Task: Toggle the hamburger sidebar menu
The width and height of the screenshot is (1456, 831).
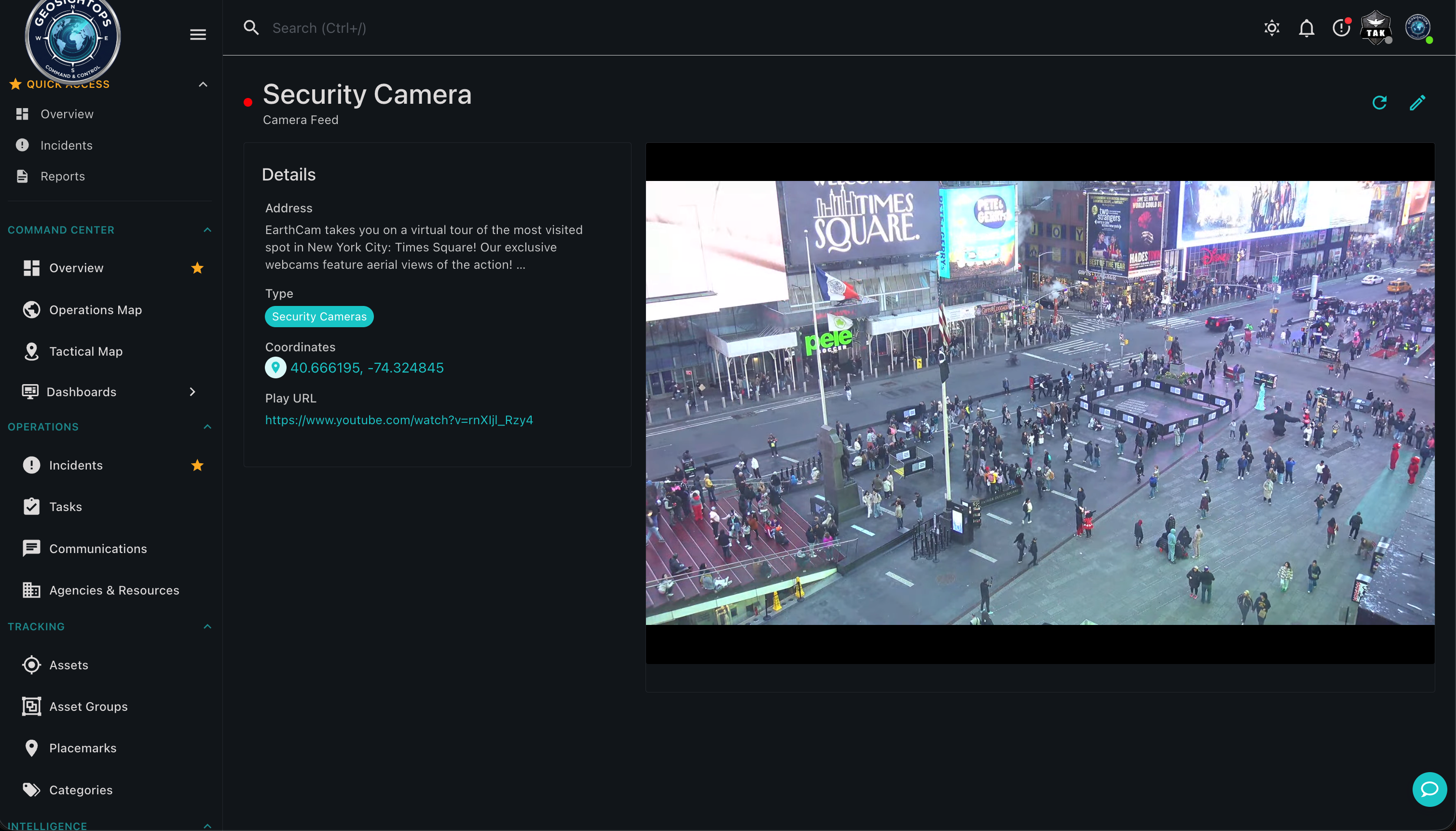Action: tap(198, 35)
